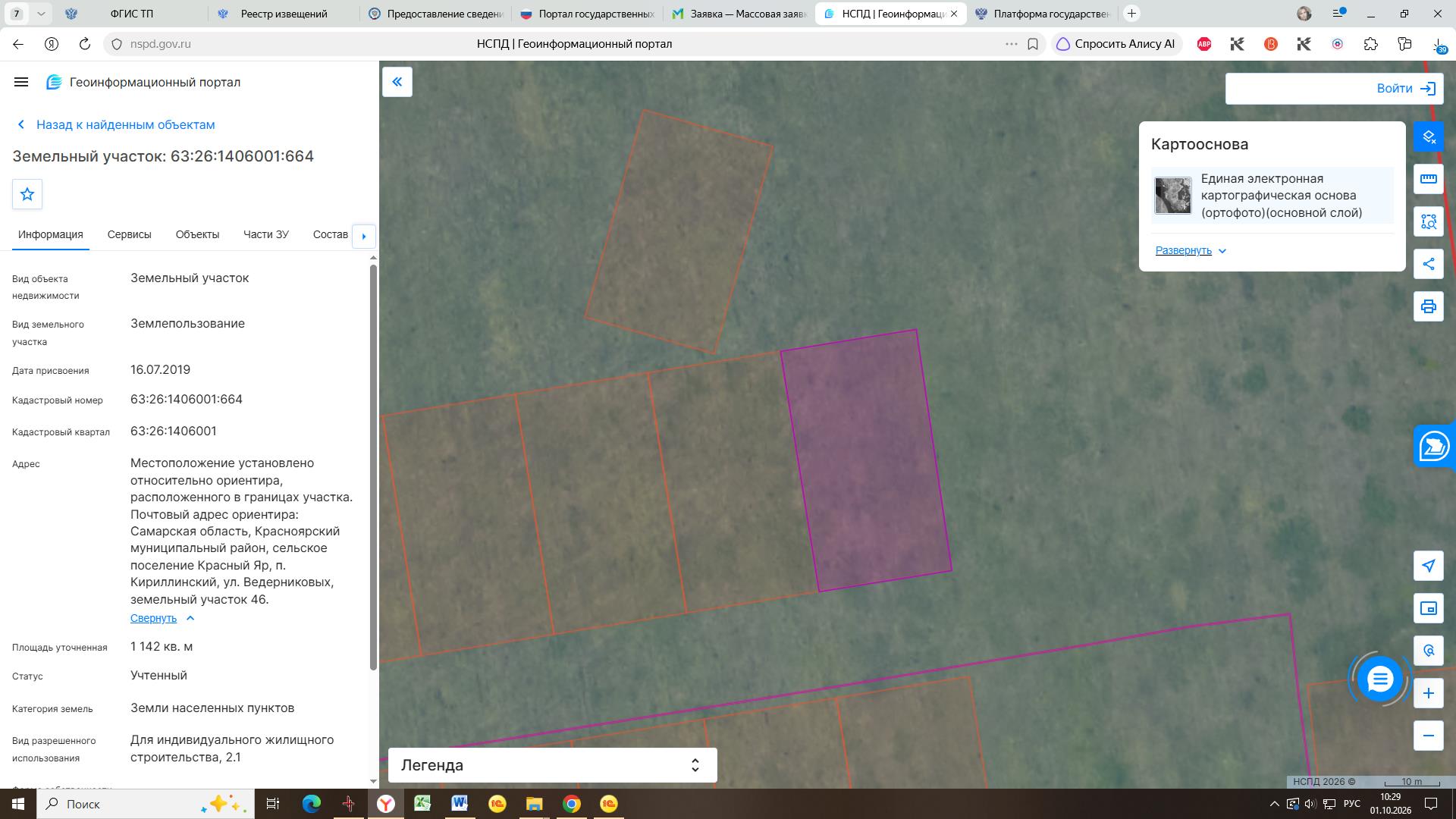Viewport: 1456px width, 819px height.
Task: Click the info panel vertical scrollbar
Action: 373,466
